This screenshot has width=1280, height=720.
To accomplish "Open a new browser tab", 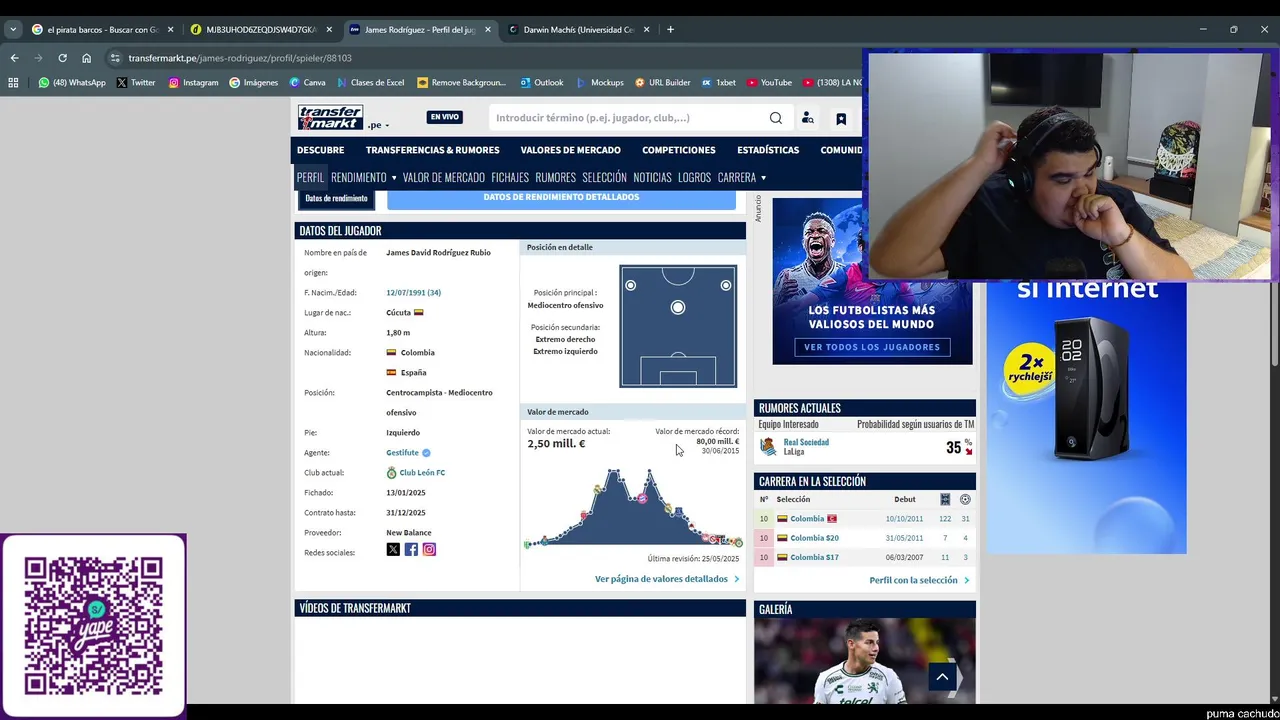I will tap(670, 30).
